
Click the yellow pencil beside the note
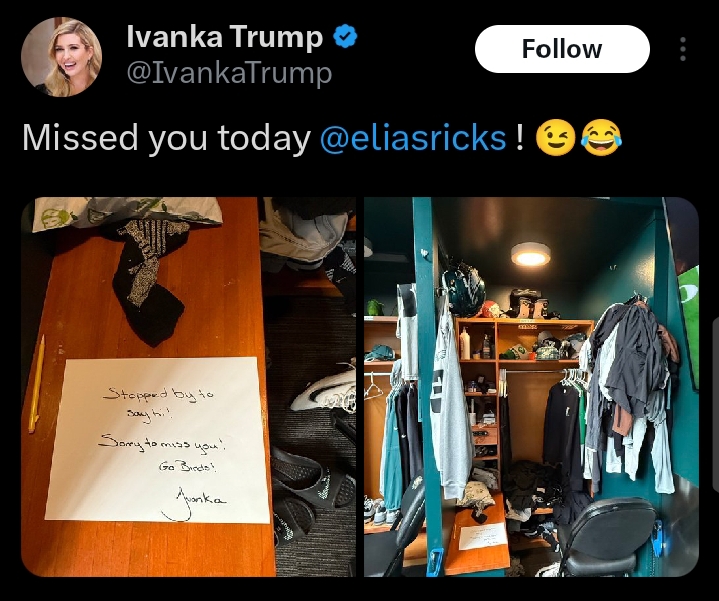[x=36, y=384]
